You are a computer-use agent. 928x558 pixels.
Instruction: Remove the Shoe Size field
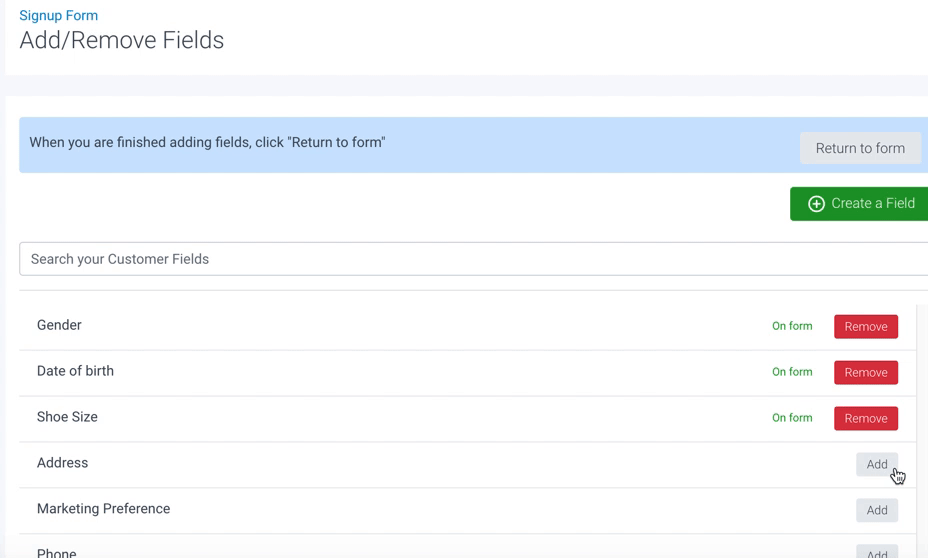865,419
